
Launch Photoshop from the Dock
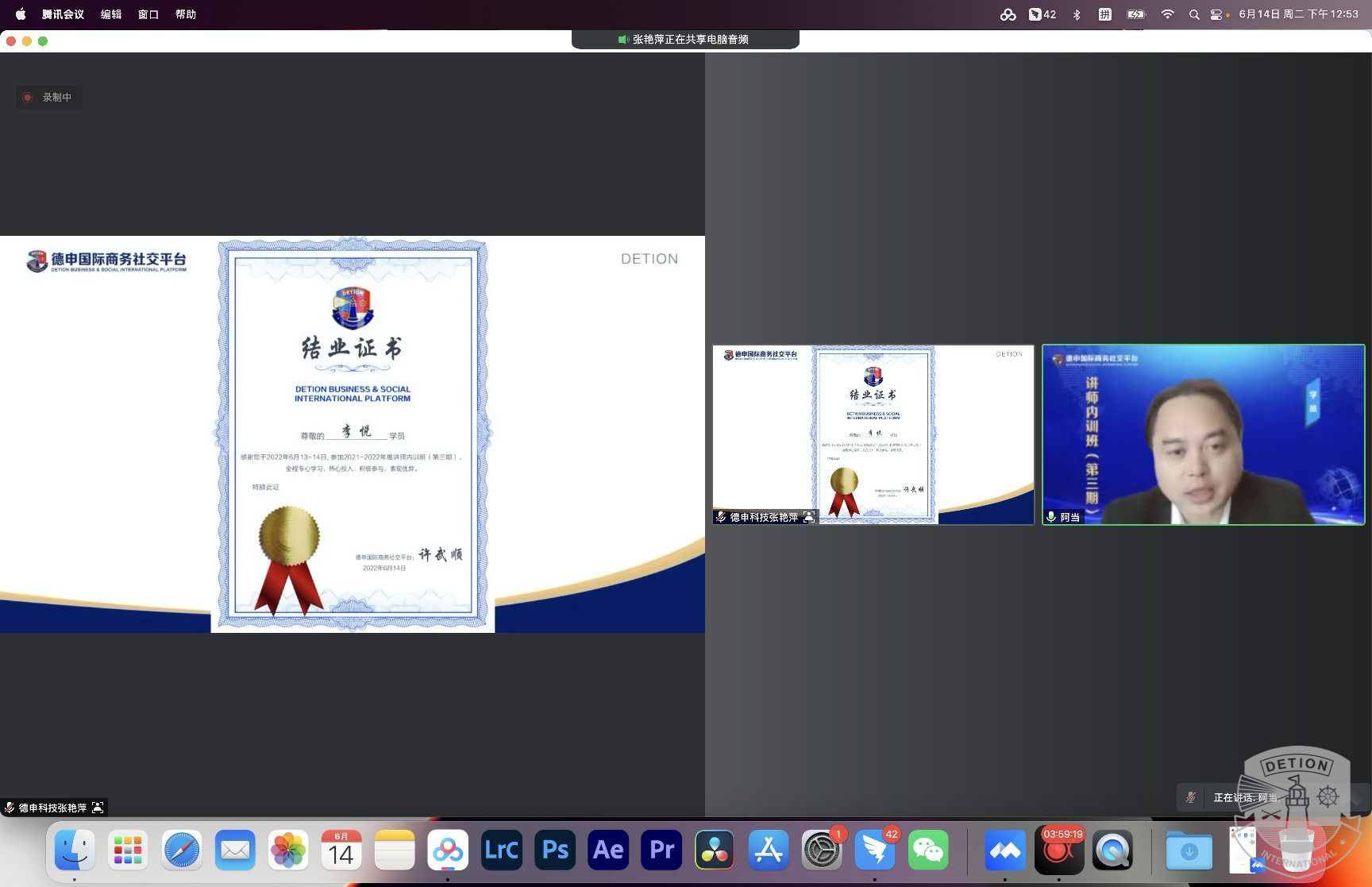coord(555,850)
